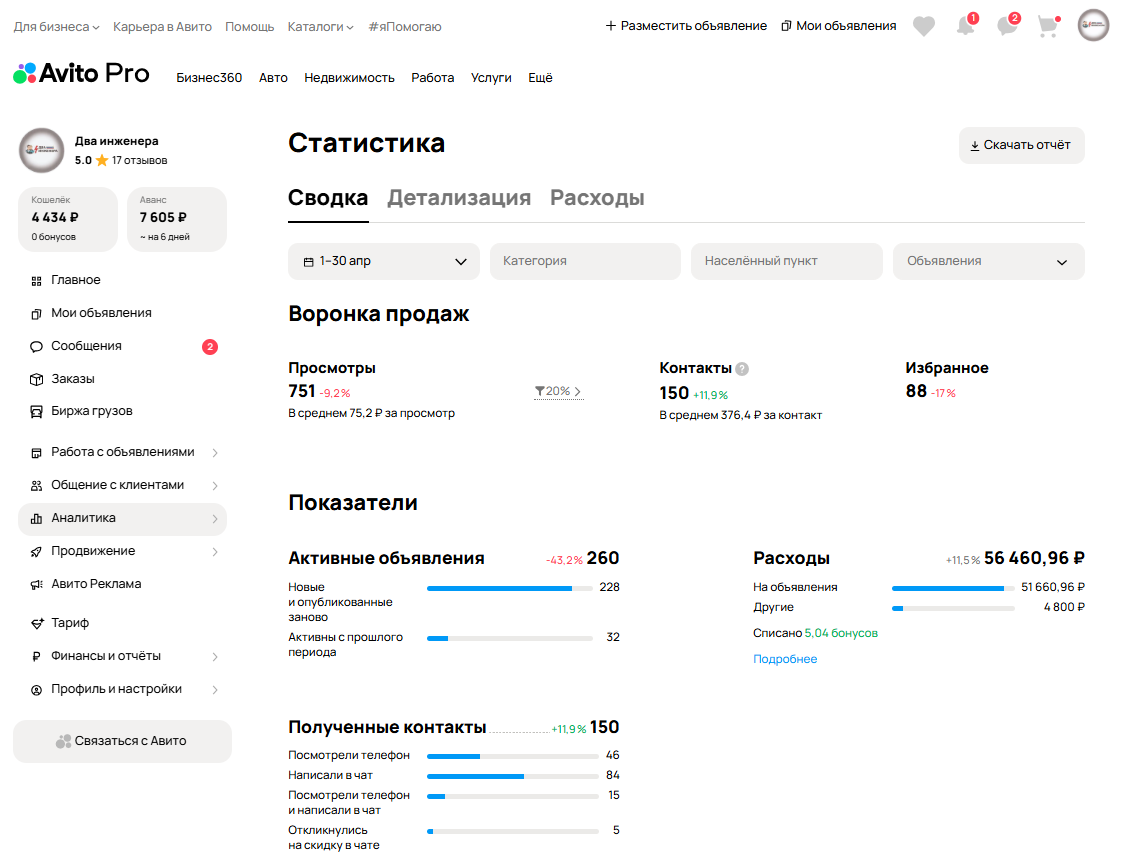The height and width of the screenshot is (858, 1123).
Task: Click the Аналитика chart icon
Action: [x=37, y=519]
